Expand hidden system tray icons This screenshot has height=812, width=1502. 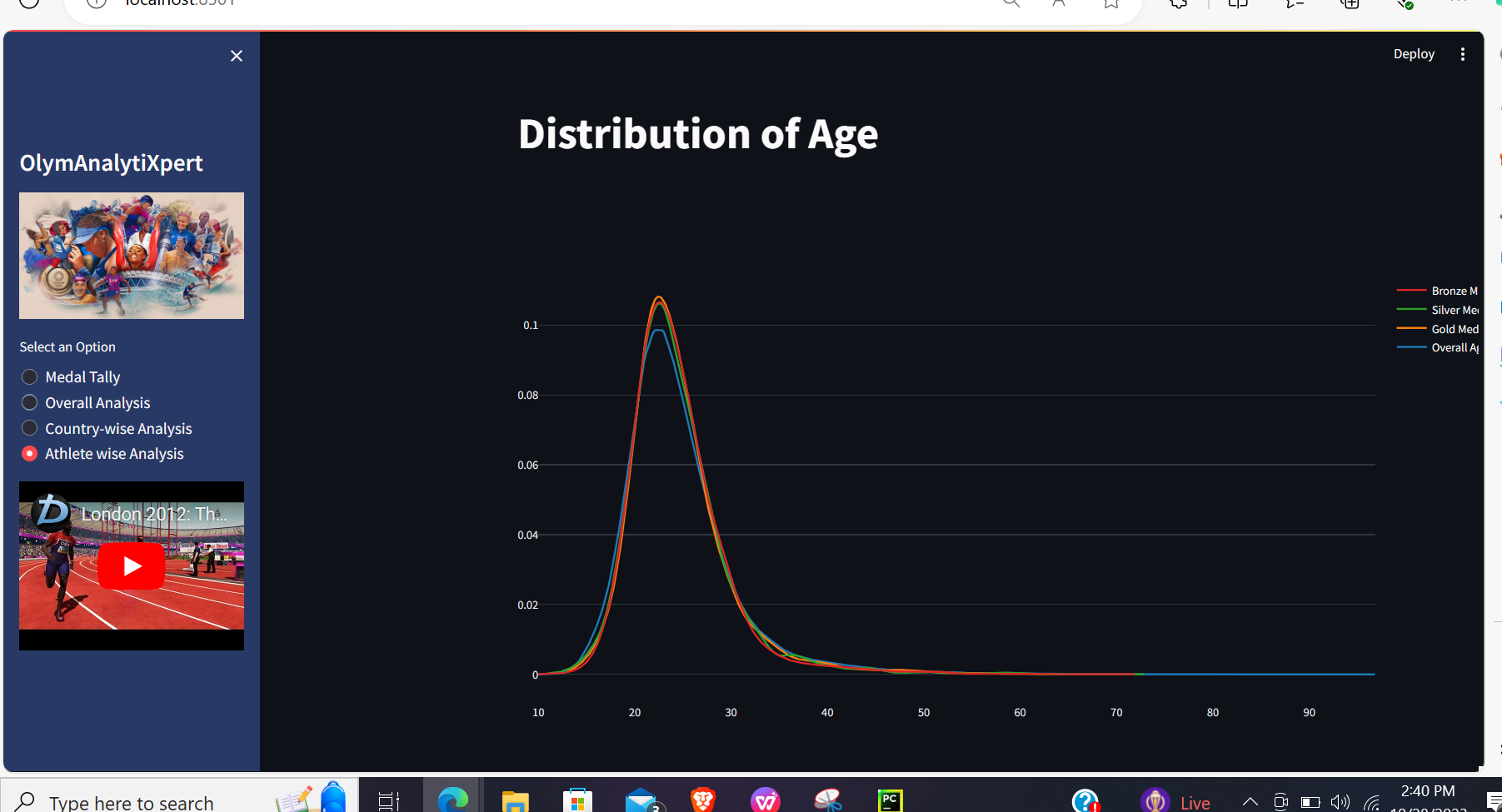pyautogui.click(x=1250, y=801)
